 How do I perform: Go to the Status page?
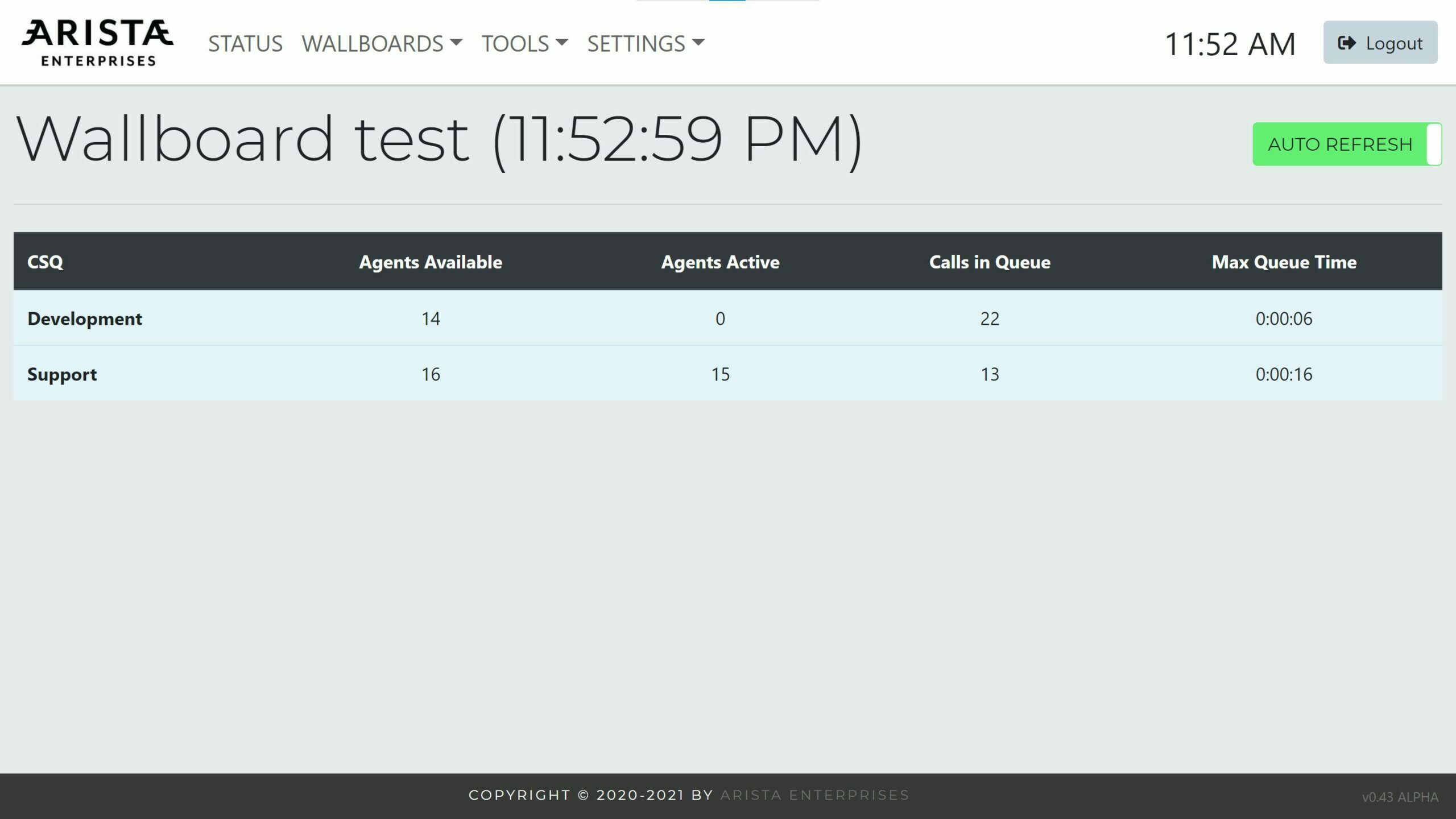click(245, 44)
